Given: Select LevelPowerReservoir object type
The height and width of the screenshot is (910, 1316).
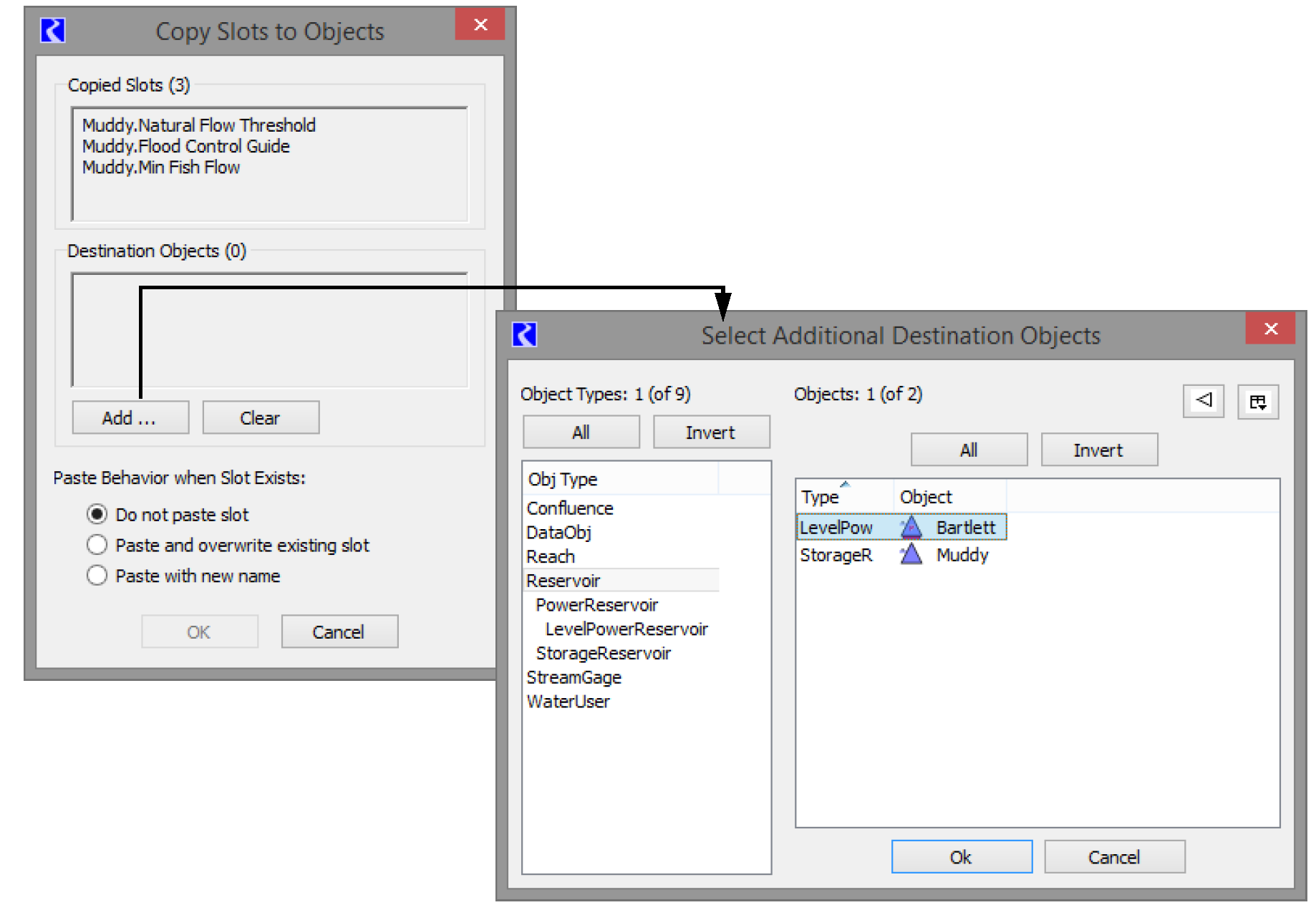Looking at the screenshot, I should (626, 629).
